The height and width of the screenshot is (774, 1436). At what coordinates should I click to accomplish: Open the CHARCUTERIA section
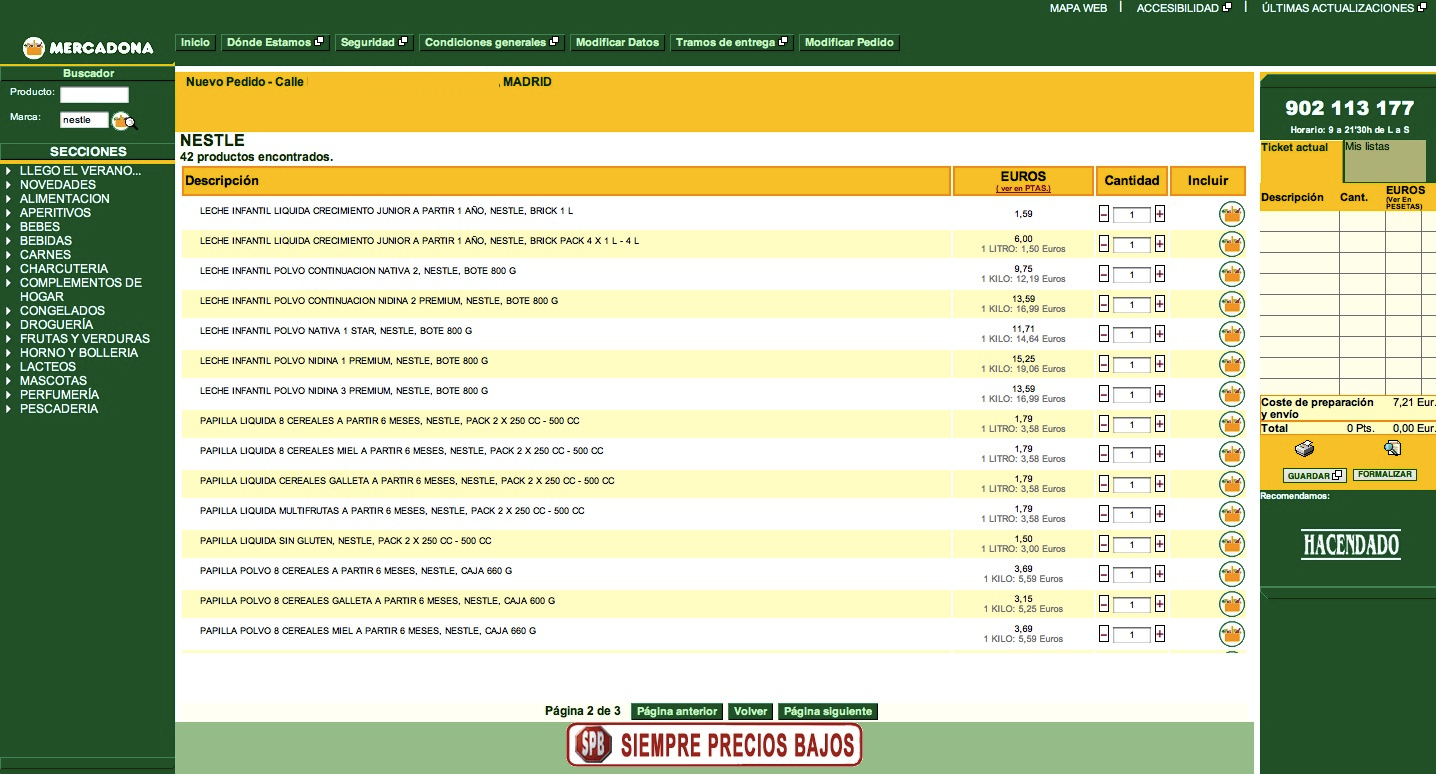pos(64,269)
